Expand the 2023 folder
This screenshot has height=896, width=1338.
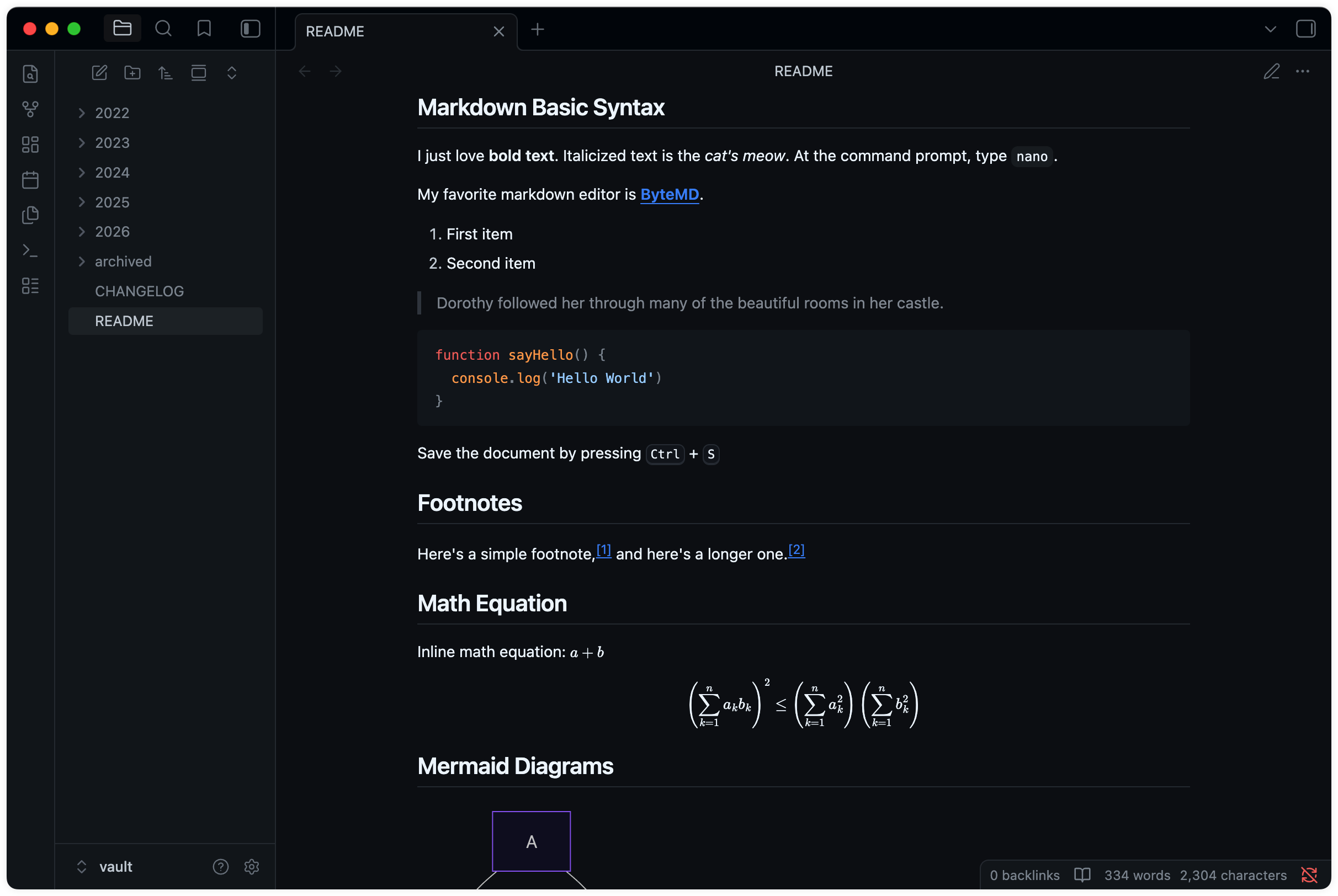(x=165, y=142)
